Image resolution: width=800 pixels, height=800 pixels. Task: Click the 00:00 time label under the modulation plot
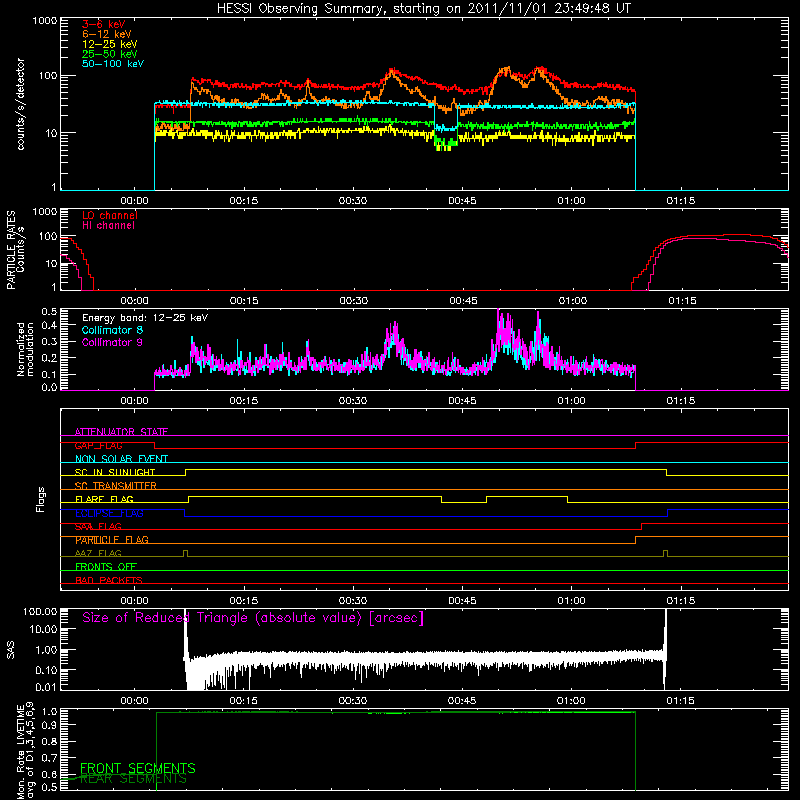pos(134,401)
